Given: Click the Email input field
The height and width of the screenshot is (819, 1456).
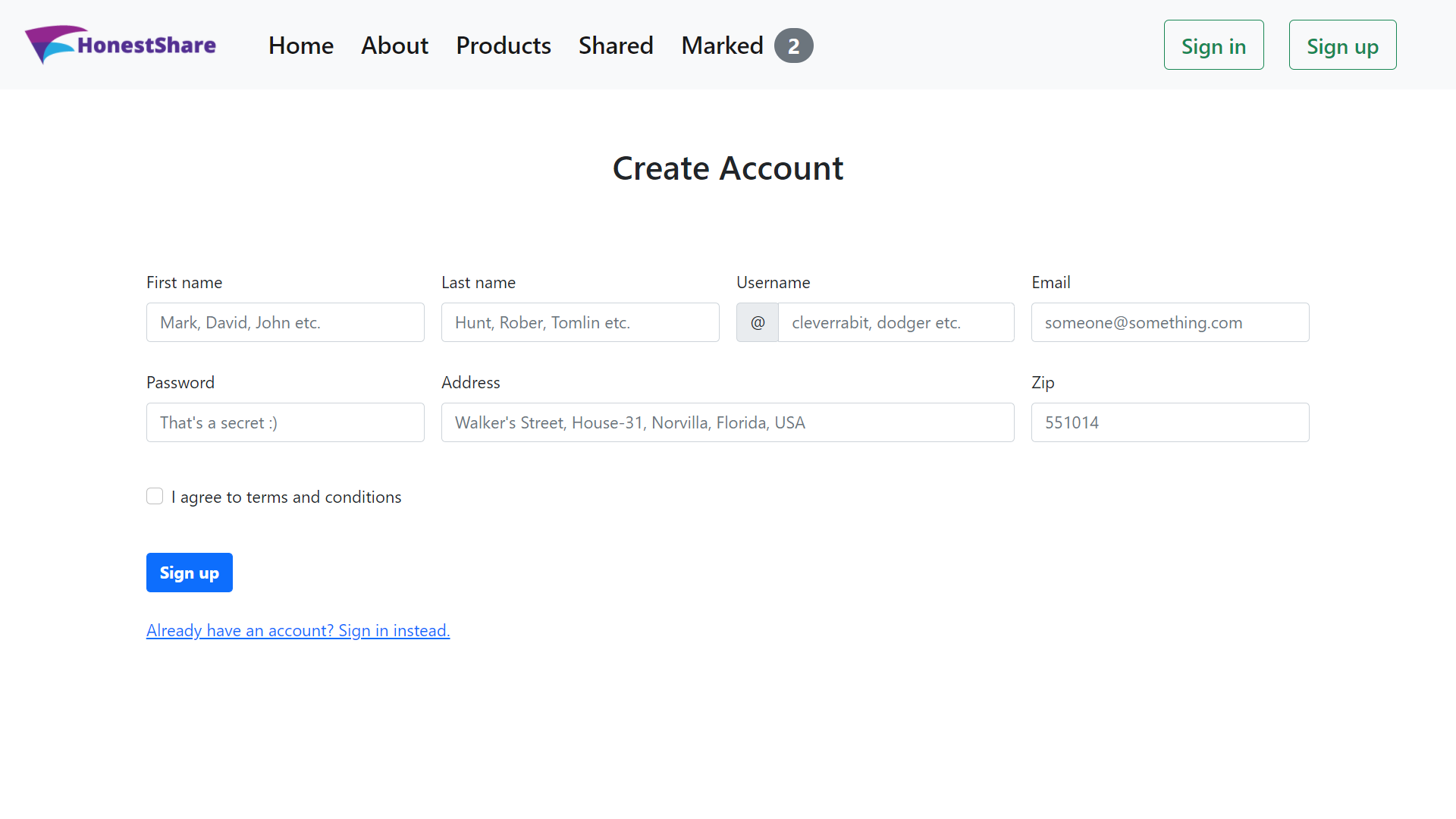Looking at the screenshot, I should coord(1169,322).
